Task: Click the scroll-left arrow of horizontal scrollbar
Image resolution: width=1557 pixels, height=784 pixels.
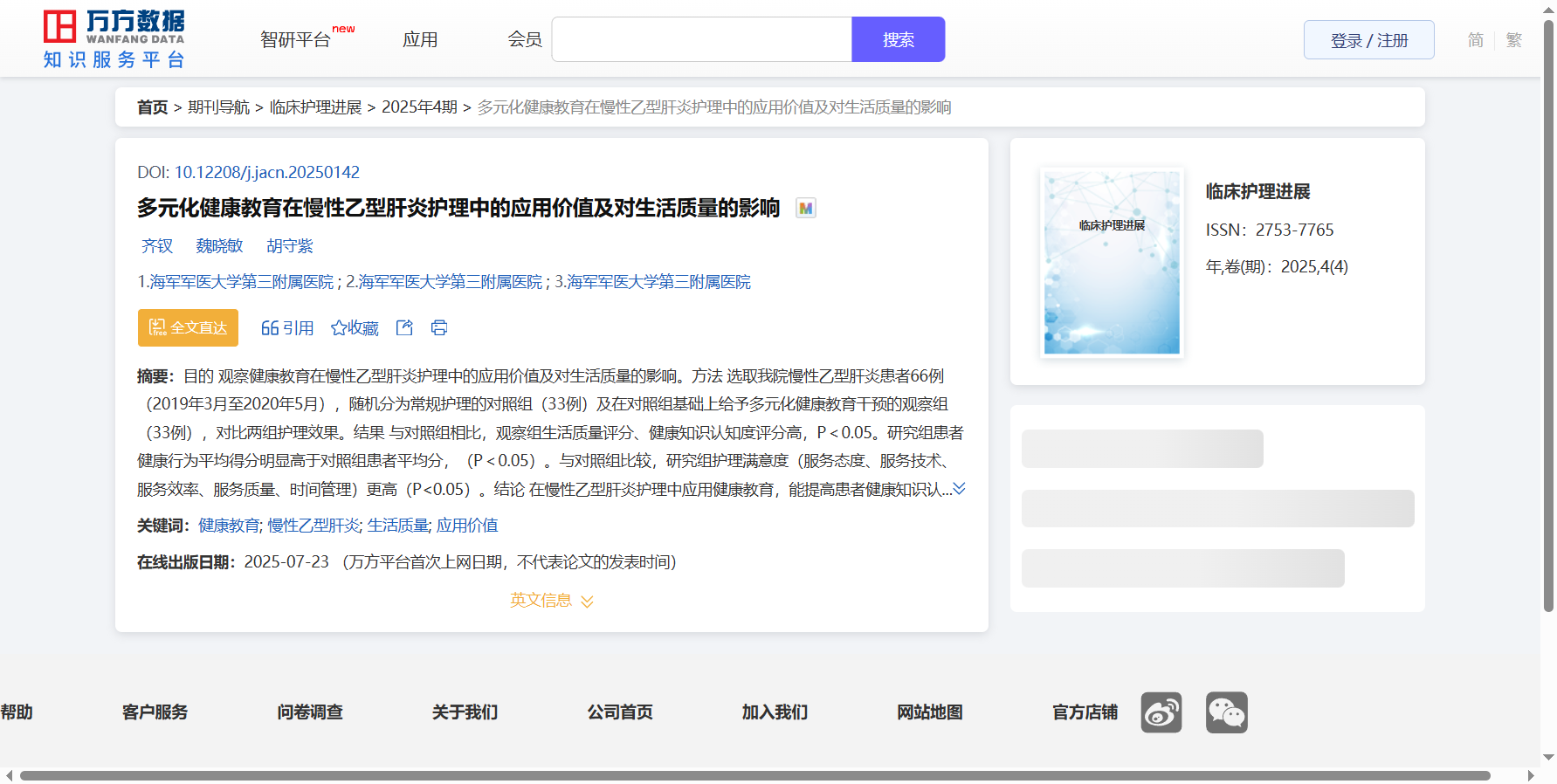Action: point(9,775)
